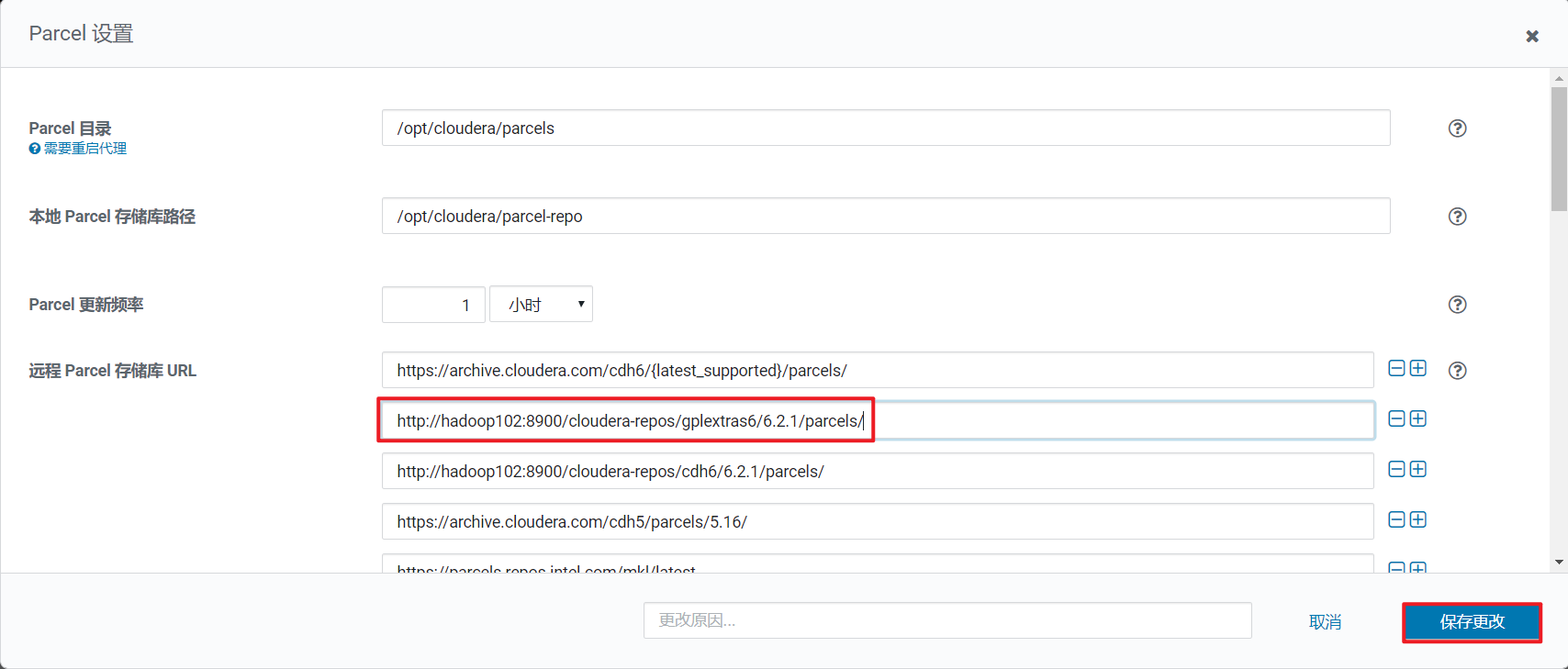This screenshot has width=1568, height=669.
Task: Click the 保存更改 button
Action: 1472,622
